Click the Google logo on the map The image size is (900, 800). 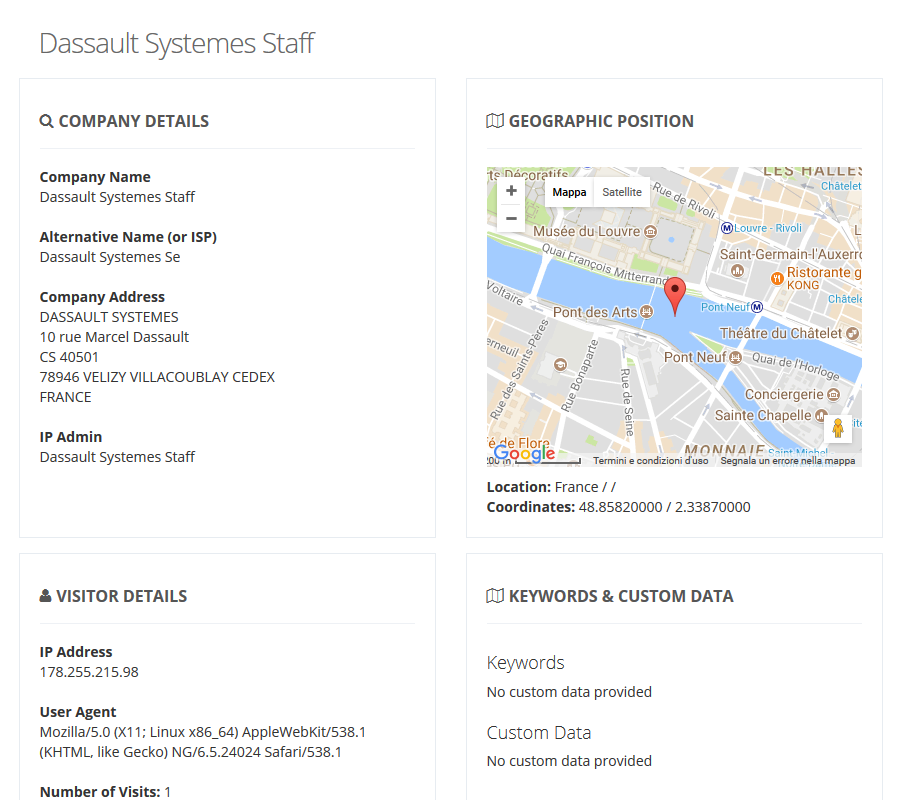[524, 453]
